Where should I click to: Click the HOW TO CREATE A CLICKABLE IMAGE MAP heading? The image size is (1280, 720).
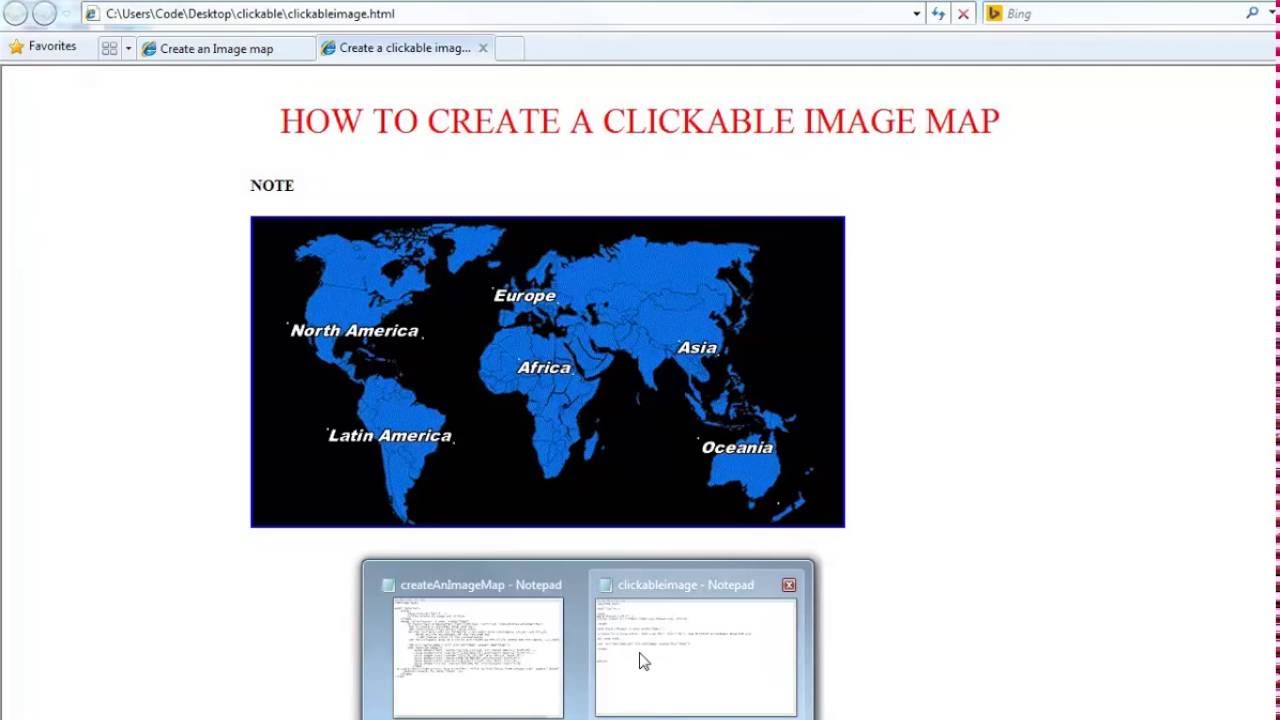pyautogui.click(x=640, y=121)
